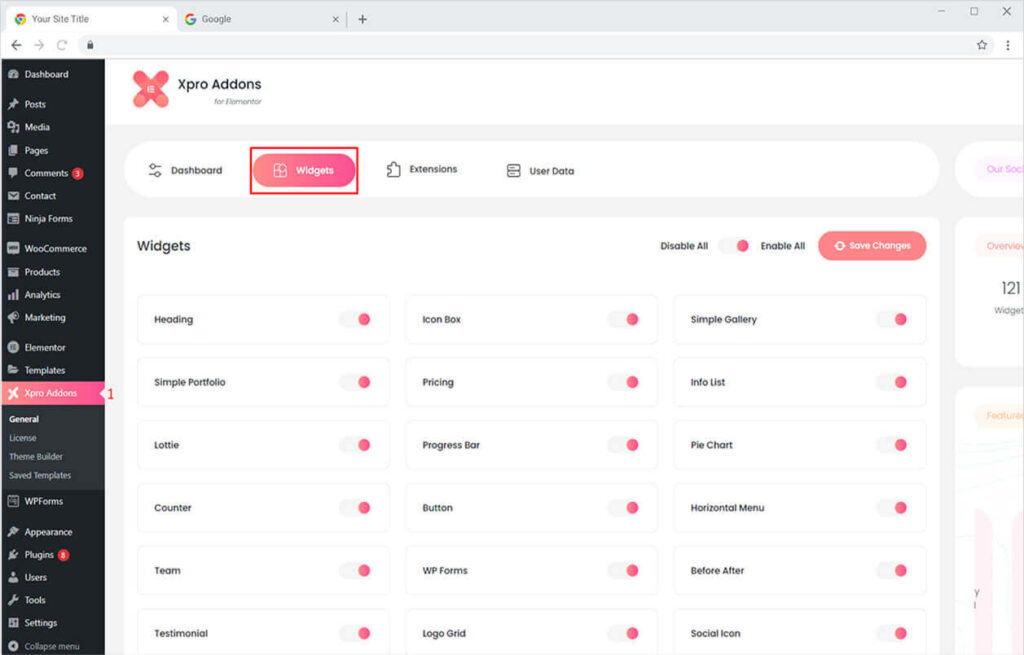This screenshot has width=1024, height=655.
Task: Click the WooCommerce icon in the sidebar
Action: click(x=13, y=249)
